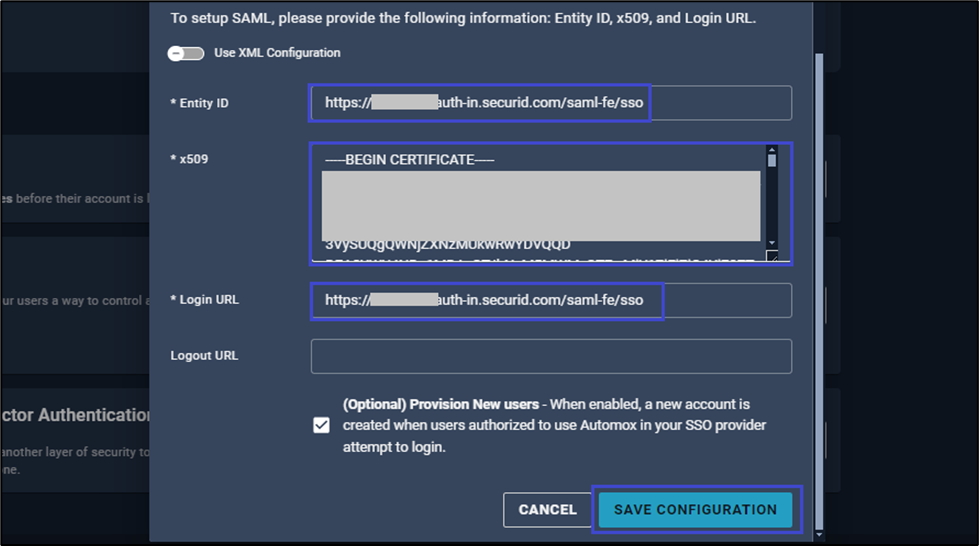Click the x509 box scroll-down arrow
979x546 pixels.
pos(771,243)
